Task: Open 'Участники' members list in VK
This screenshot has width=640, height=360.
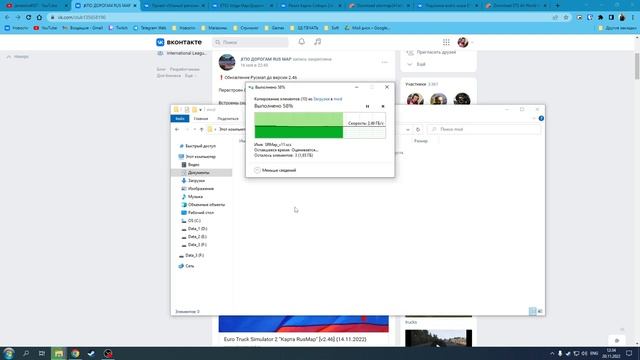Action: [x=422, y=84]
